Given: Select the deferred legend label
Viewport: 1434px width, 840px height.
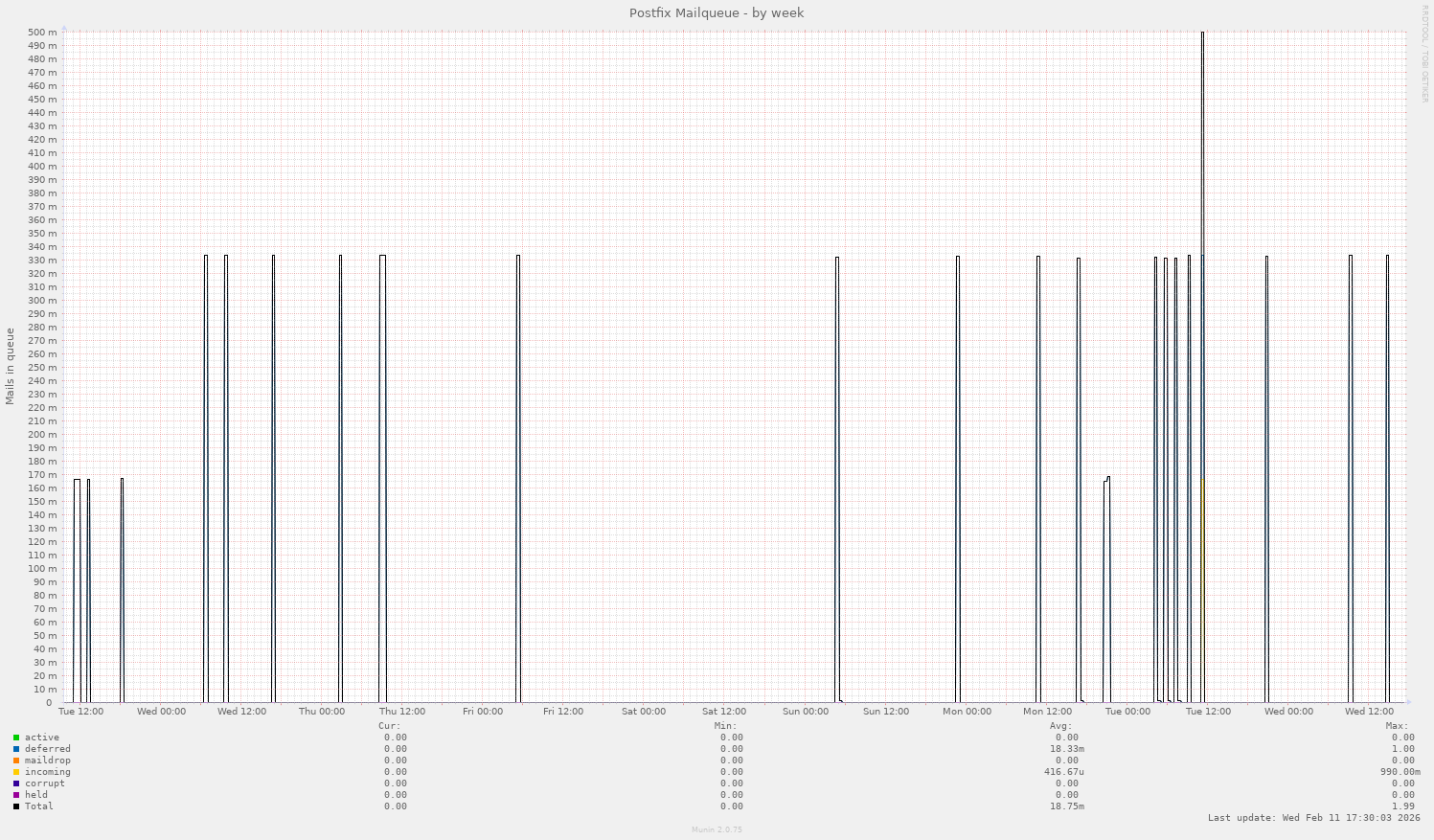Looking at the screenshot, I should point(47,748).
